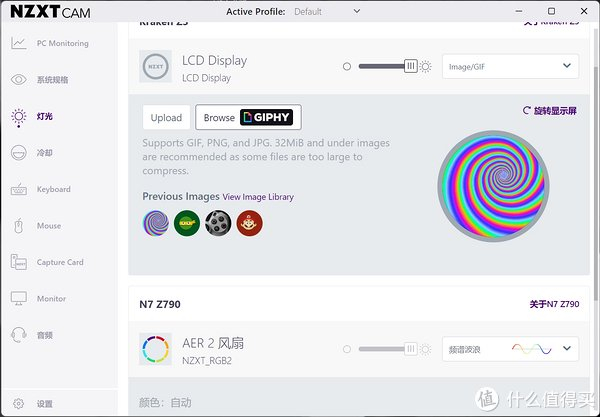Click the AER 2 风扇 minimum brightness circle icon
Image resolution: width=600 pixels, height=417 pixels.
point(347,349)
